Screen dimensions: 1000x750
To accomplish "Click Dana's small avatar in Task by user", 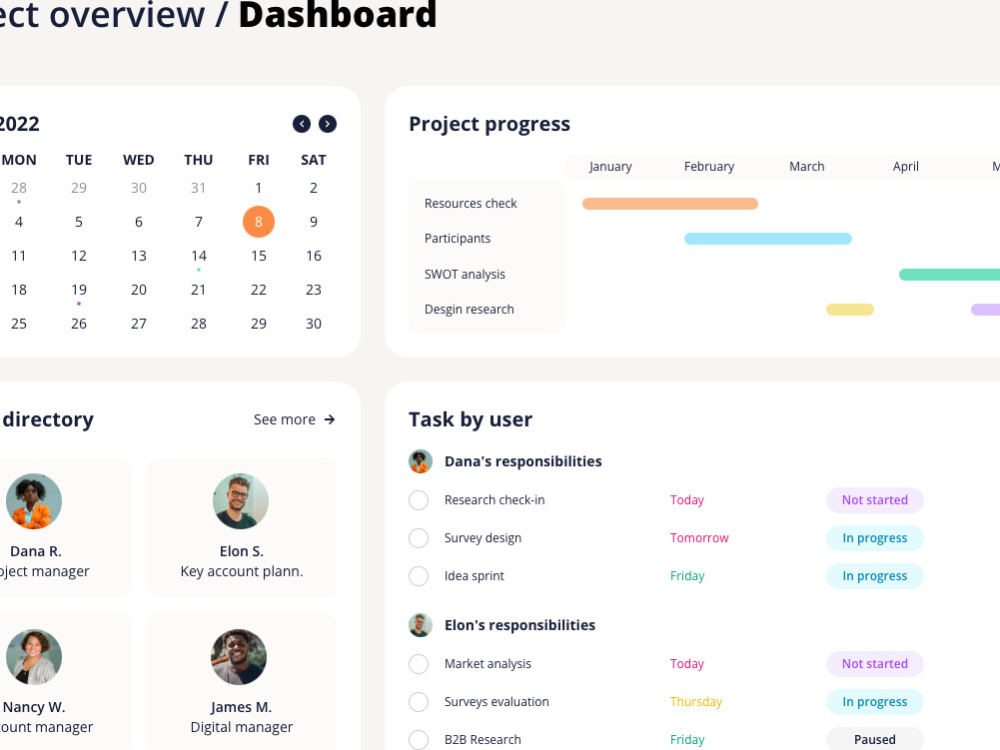I will [x=420, y=461].
